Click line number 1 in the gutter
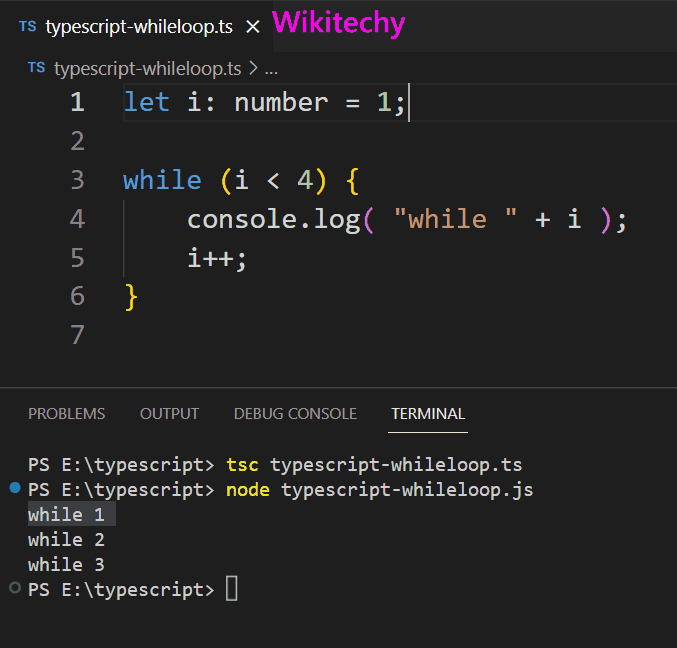The width and height of the screenshot is (677, 648). (77, 102)
